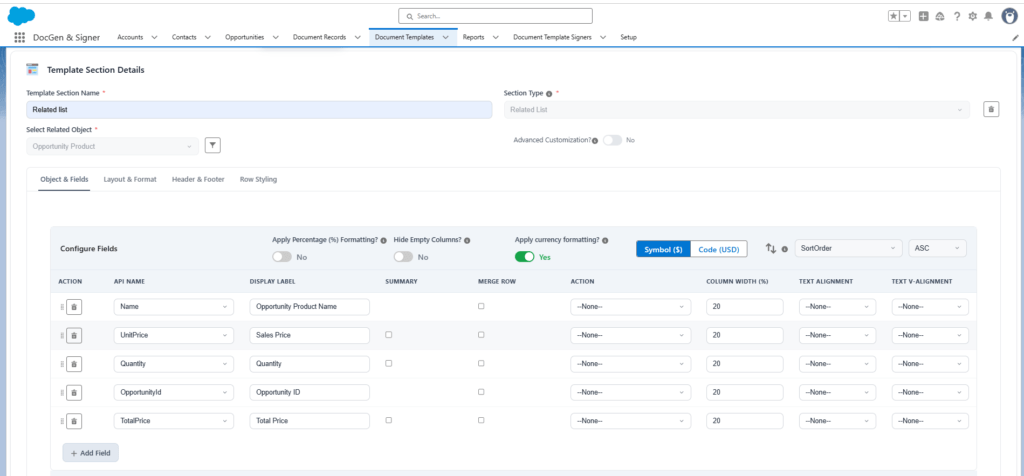Open the Notifications bell icon
Image resolution: width=1024 pixels, height=476 pixels.
[x=988, y=16]
